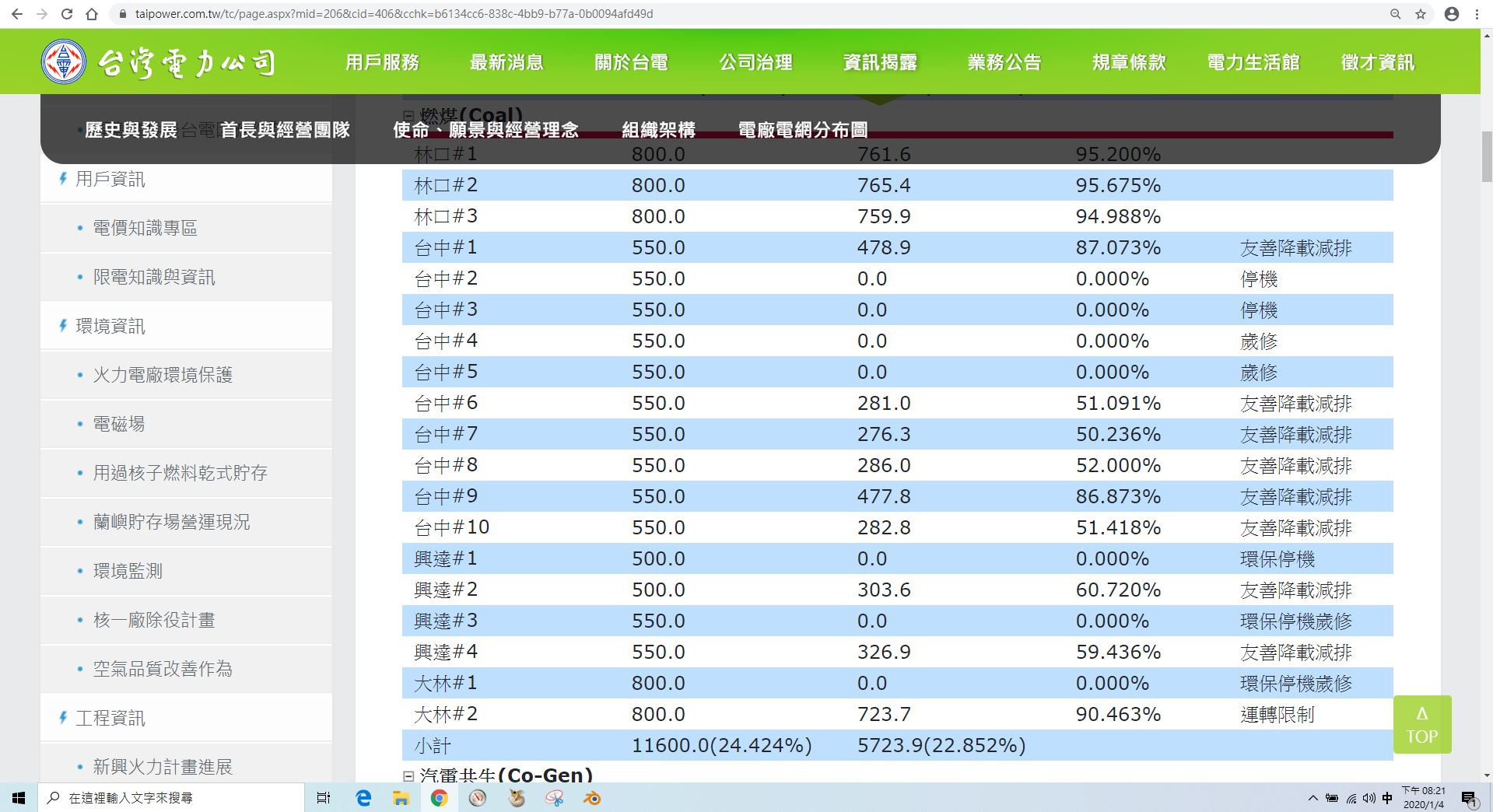Open 蘭嶼貯存場營運現況 link
The width and height of the screenshot is (1493, 812).
[171, 522]
